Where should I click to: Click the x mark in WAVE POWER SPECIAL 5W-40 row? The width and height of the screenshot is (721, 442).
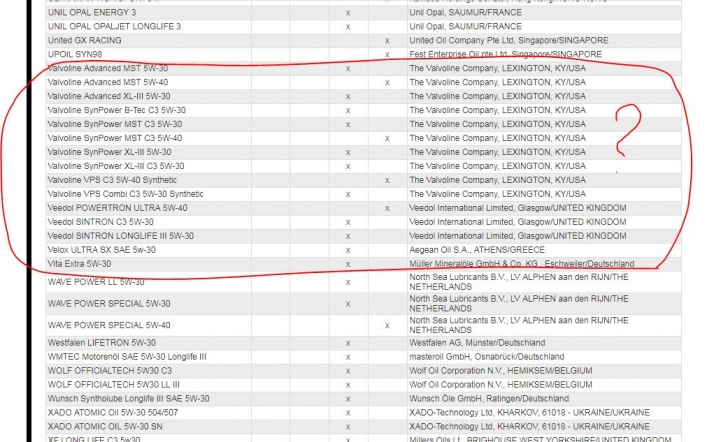(x=387, y=326)
